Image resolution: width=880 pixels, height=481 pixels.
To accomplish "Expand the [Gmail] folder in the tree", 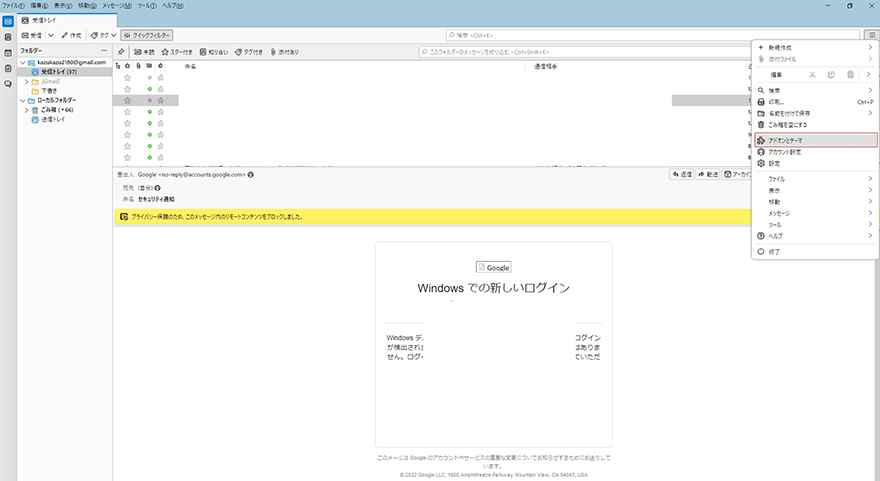I will pyautogui.click(x=27, y=81).
